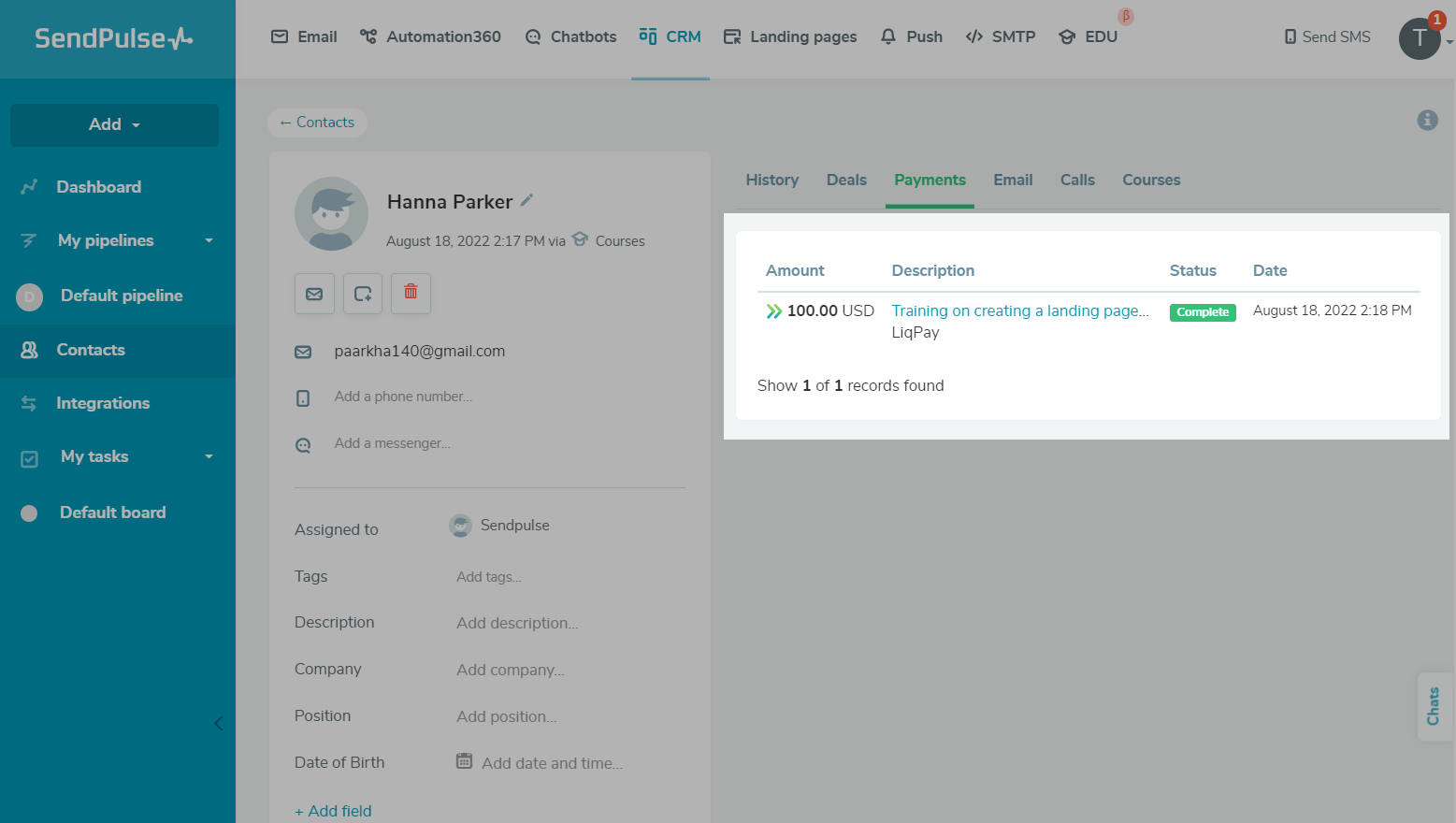Expand the My pipelines submenu arrow
The height and width of the screenshot is (823, 1456).
tap(209, 241)
